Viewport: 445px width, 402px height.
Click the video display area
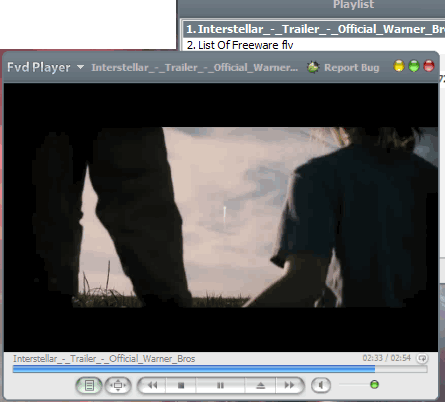221,217
